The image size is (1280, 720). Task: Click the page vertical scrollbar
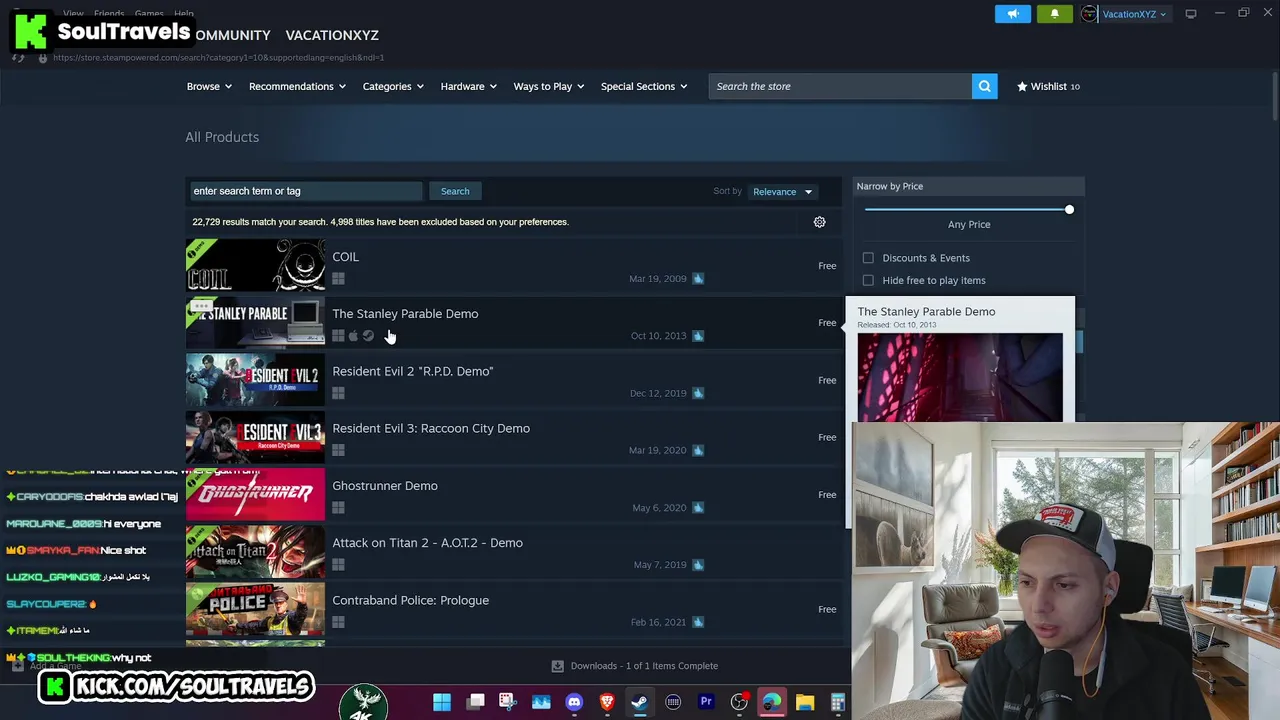pos(1274,95)
